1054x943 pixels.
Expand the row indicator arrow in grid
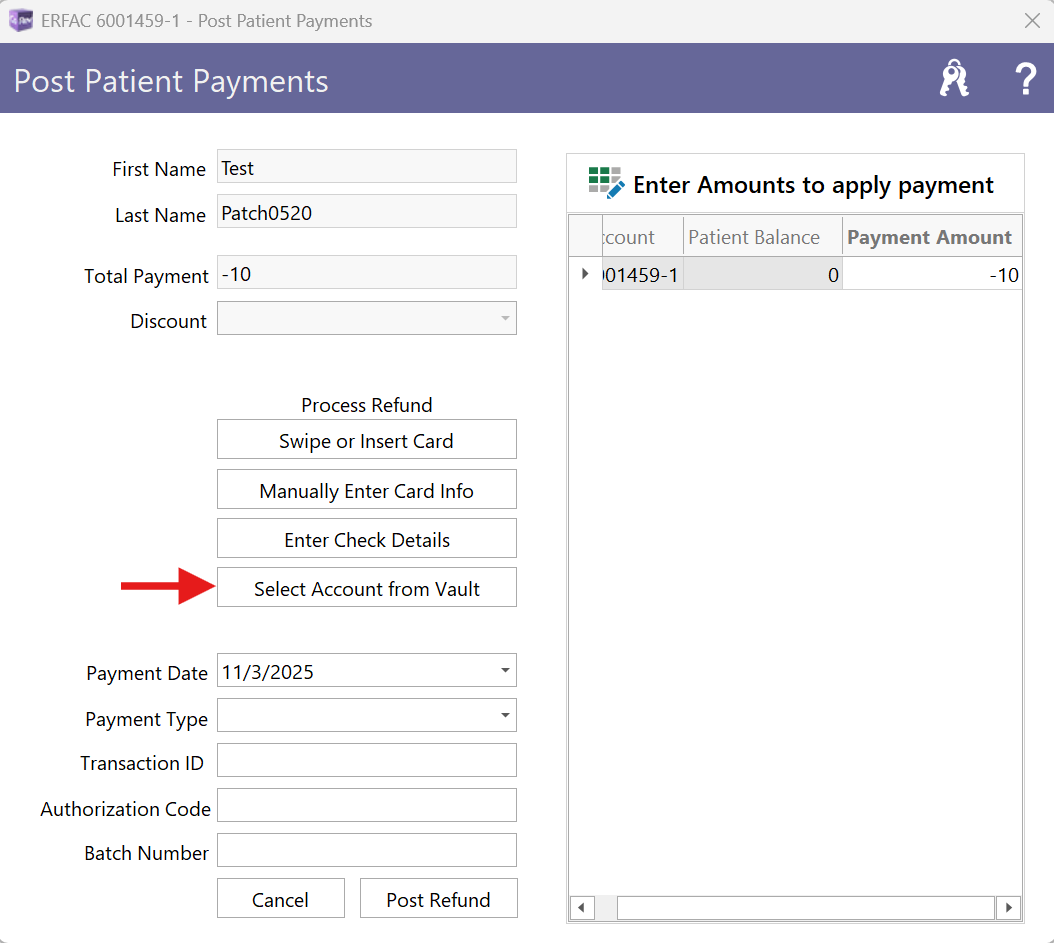585,274
